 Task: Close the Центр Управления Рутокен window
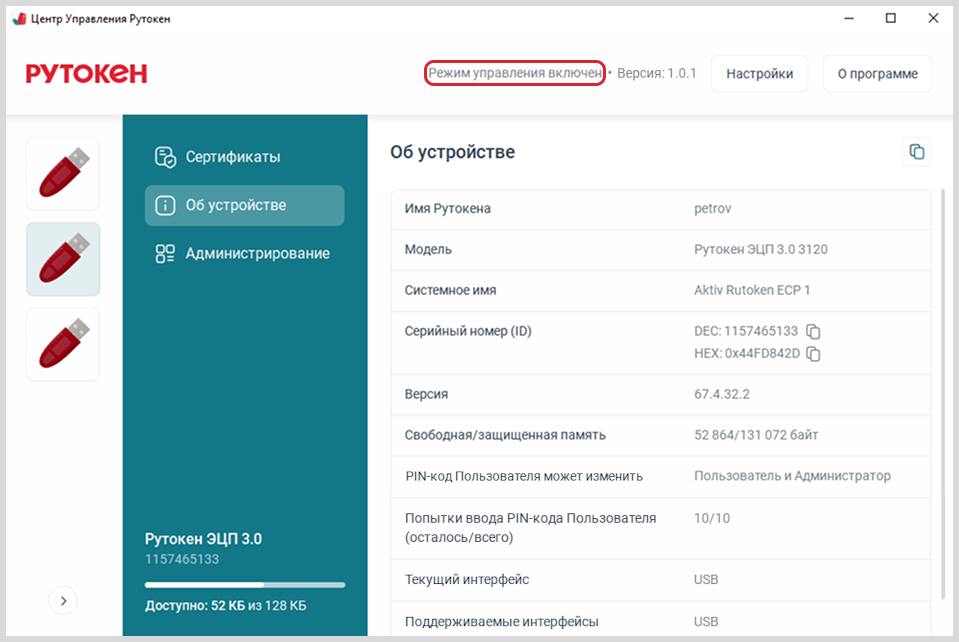(x=933, y=18)
